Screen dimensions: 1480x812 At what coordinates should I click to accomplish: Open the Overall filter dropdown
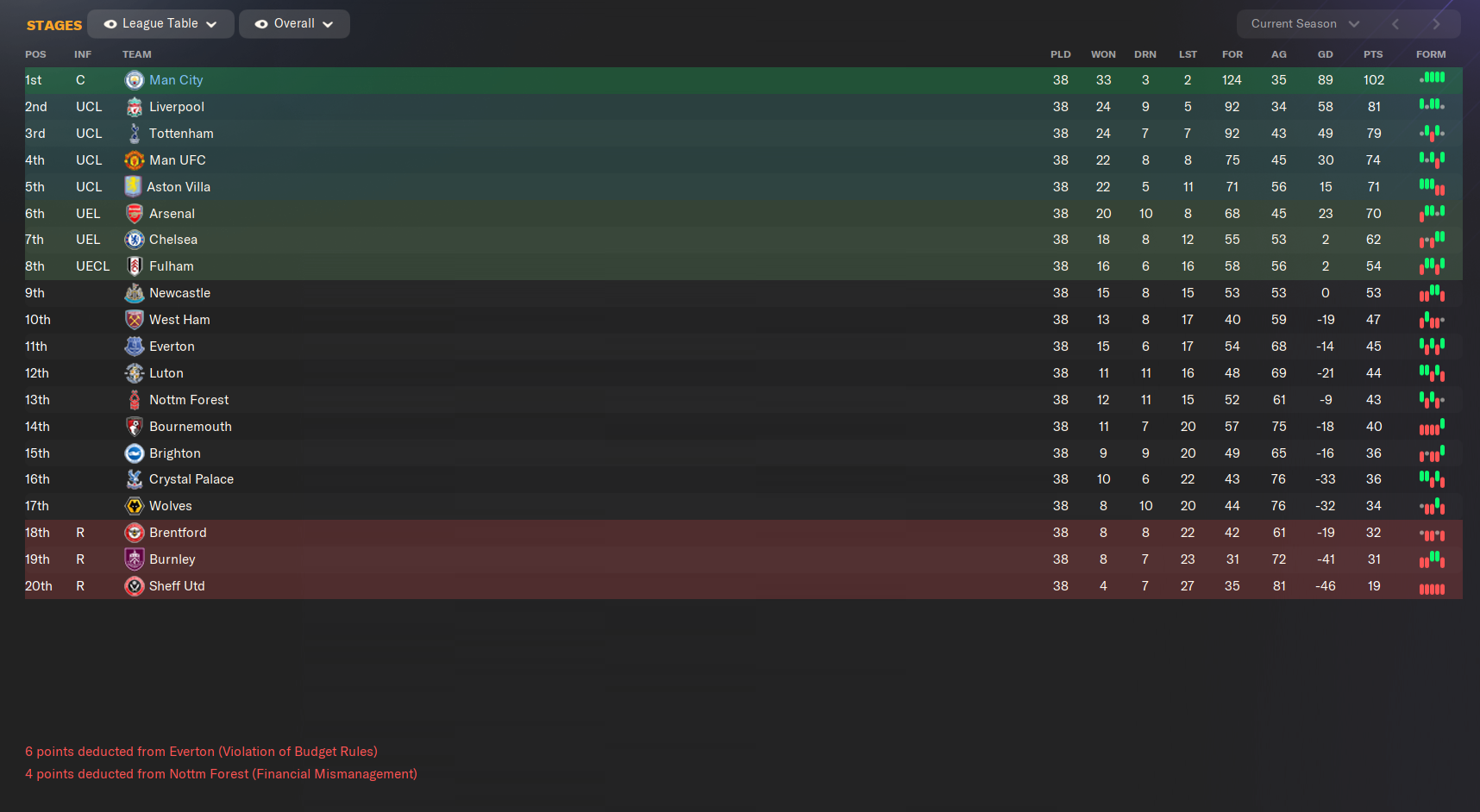[293, 23]
